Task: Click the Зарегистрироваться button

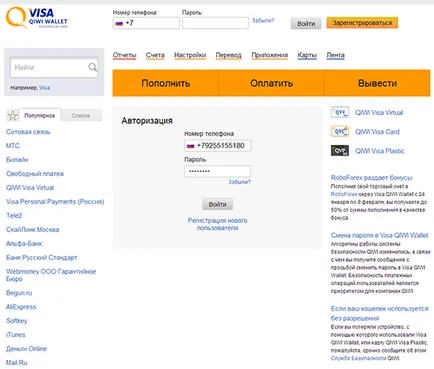Action: (362, 23)
